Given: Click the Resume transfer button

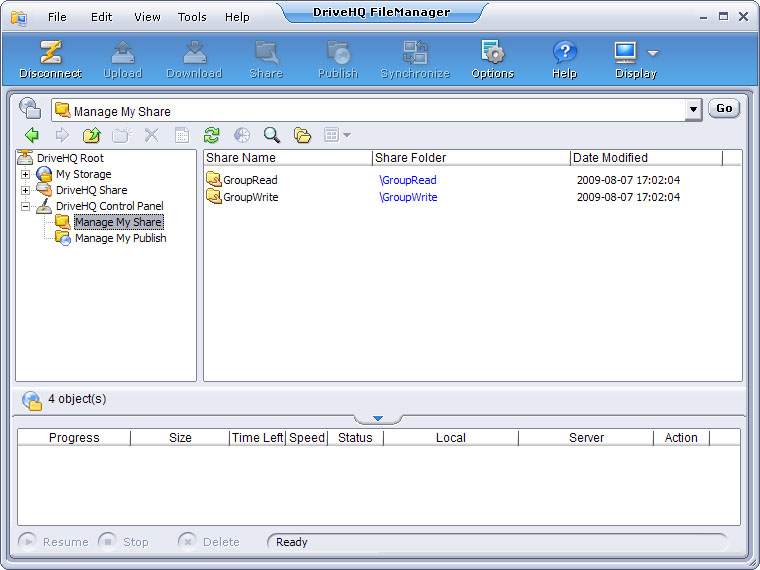Looking at the screenshot, I should click(x=53, y=541).
